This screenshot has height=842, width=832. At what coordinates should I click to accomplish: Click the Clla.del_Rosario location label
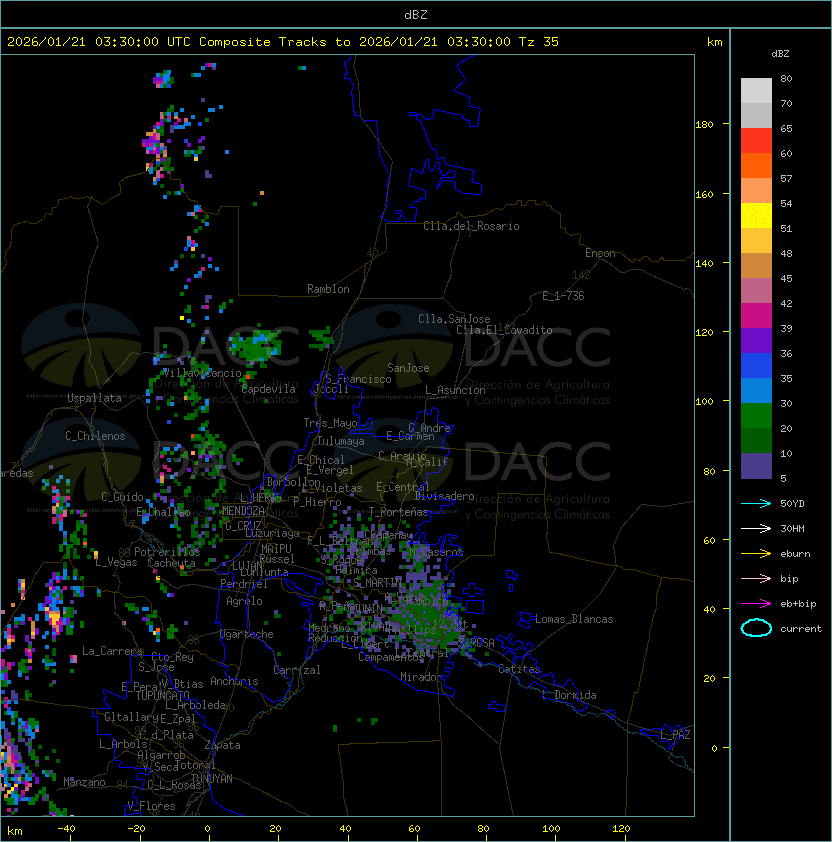(x=471, y=226)
